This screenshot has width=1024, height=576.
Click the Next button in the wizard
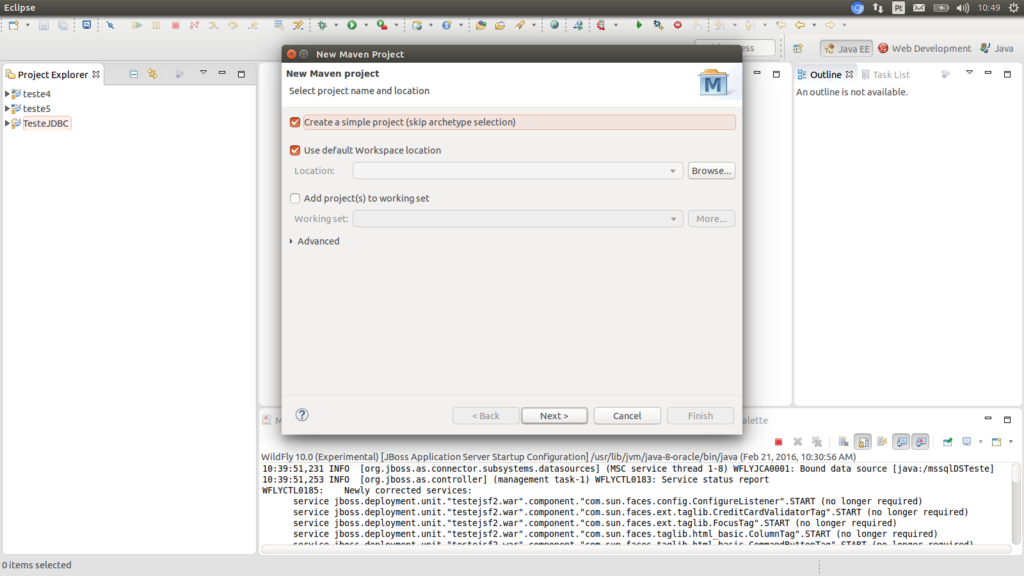[x=555, y=415]
